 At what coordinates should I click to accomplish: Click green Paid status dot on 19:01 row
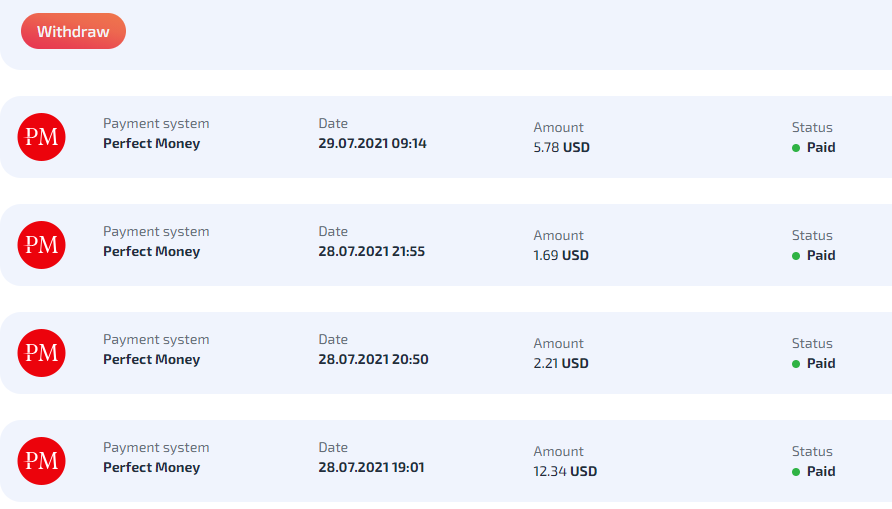coord(796,472)
